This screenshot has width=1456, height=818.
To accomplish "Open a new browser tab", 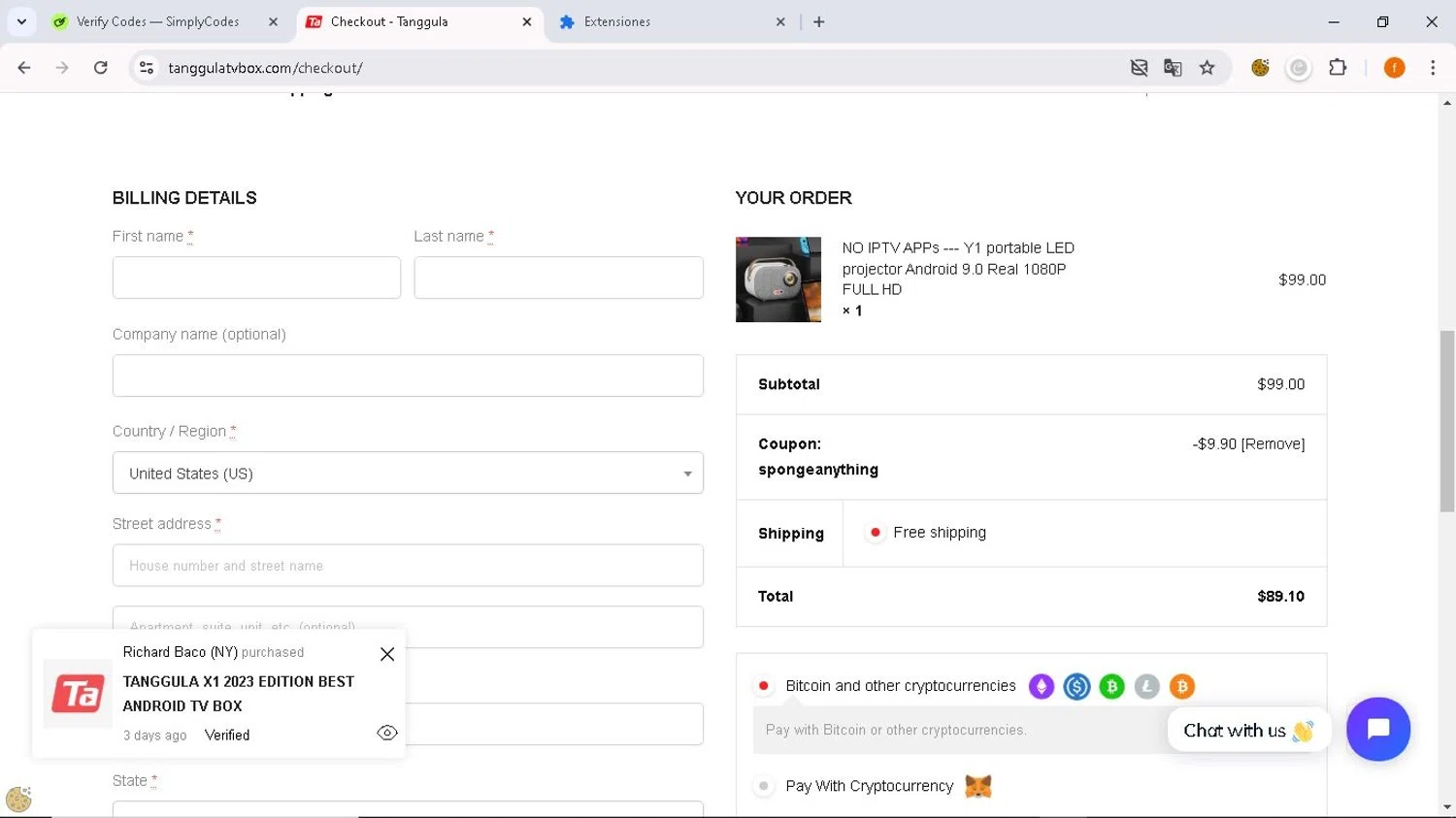I will [x=819, y=21].
